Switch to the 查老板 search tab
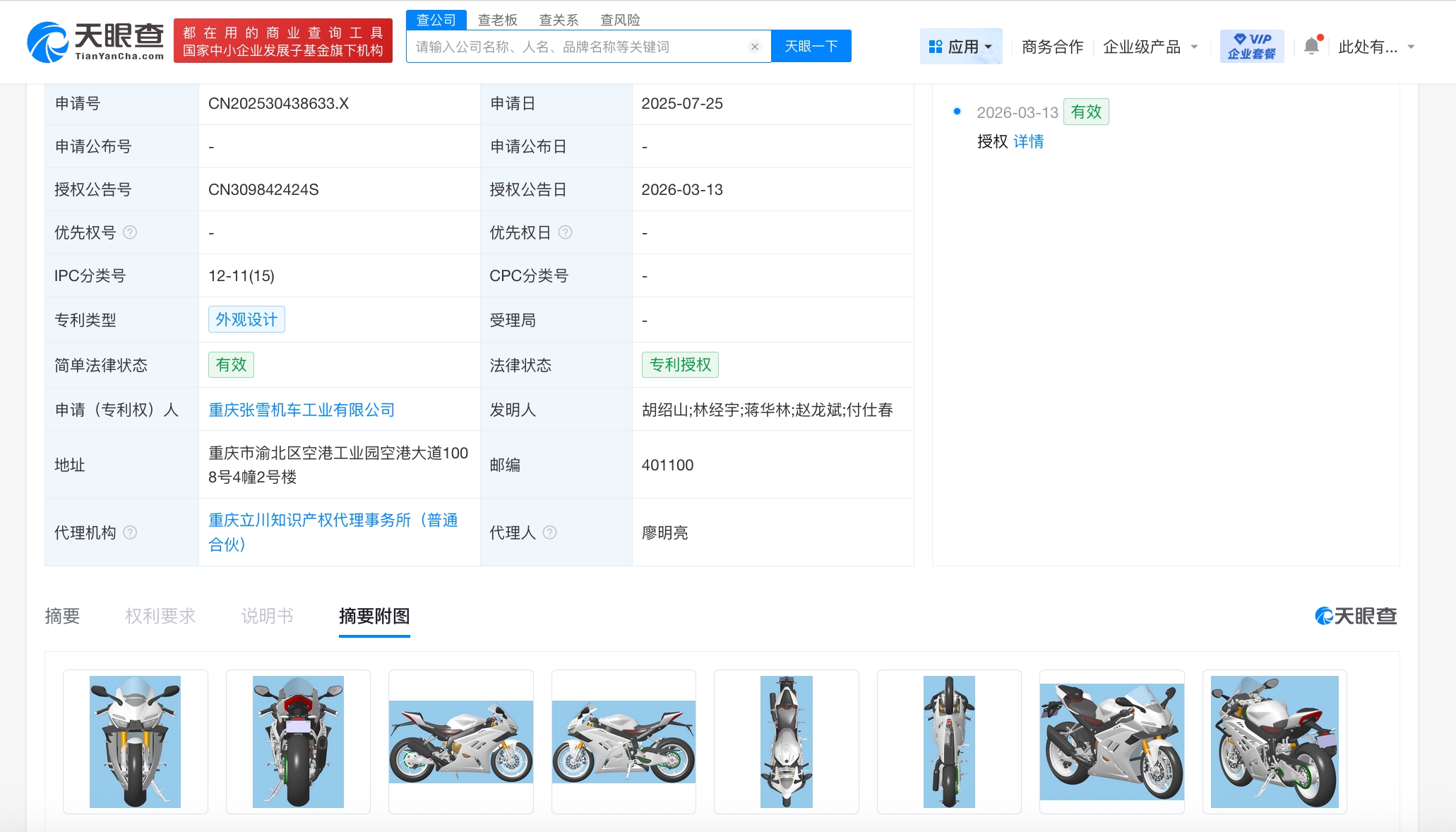This screenshot has height=832, width=1456. [497, 19]
